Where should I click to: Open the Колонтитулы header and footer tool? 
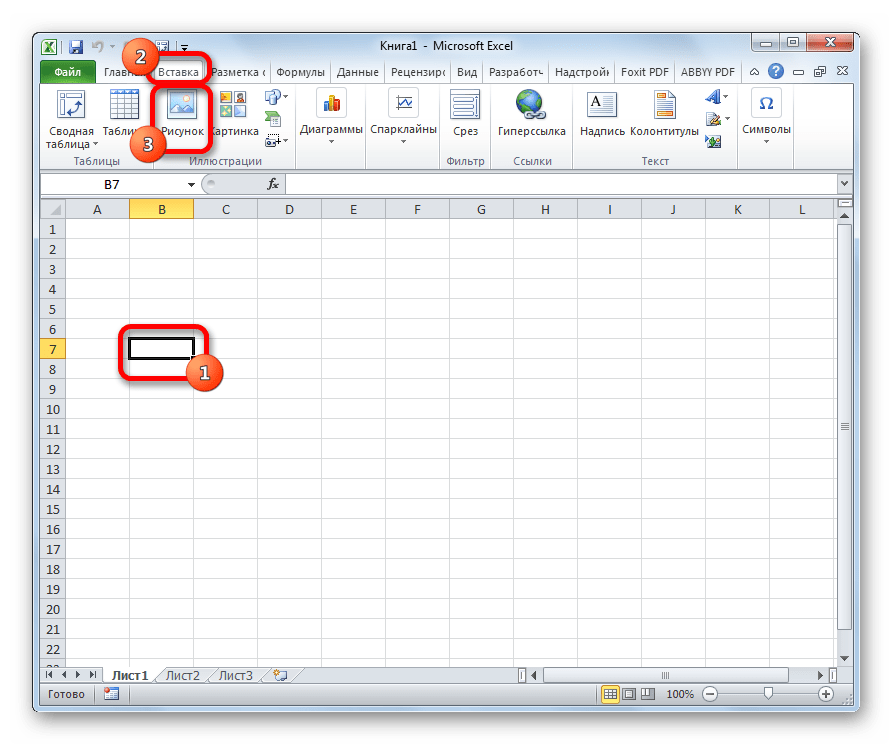[x=664, y=105]
